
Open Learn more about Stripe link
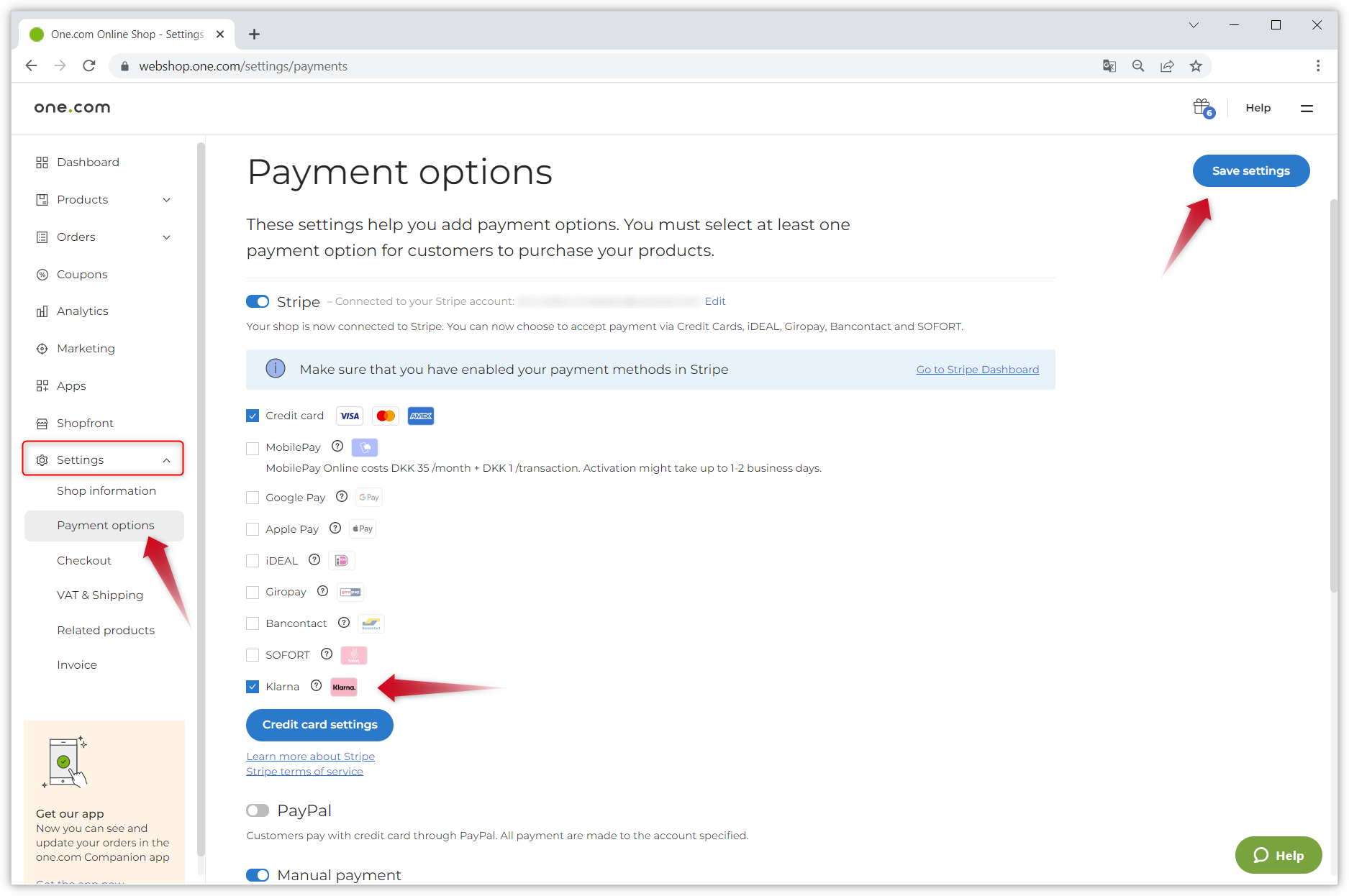tap(310, 756)
